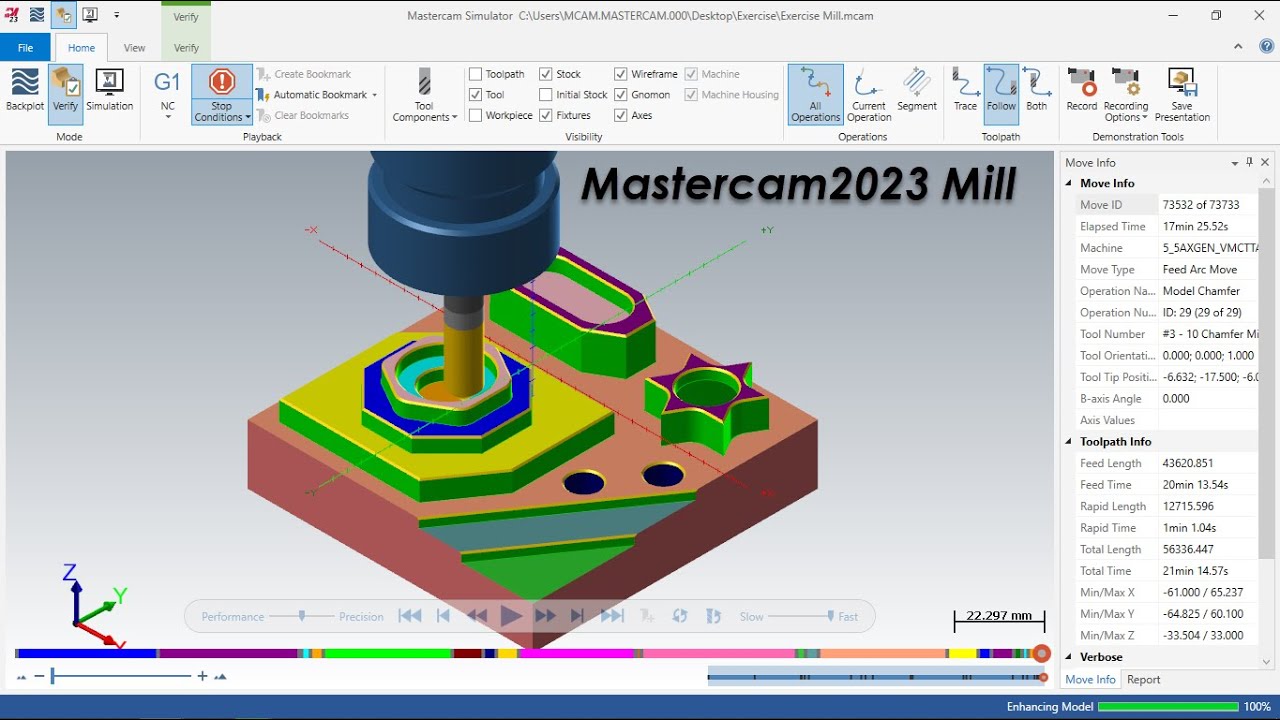Zoom out the timeline with minus
This screenshot has height=720, width=1280.
click(40, 676)
